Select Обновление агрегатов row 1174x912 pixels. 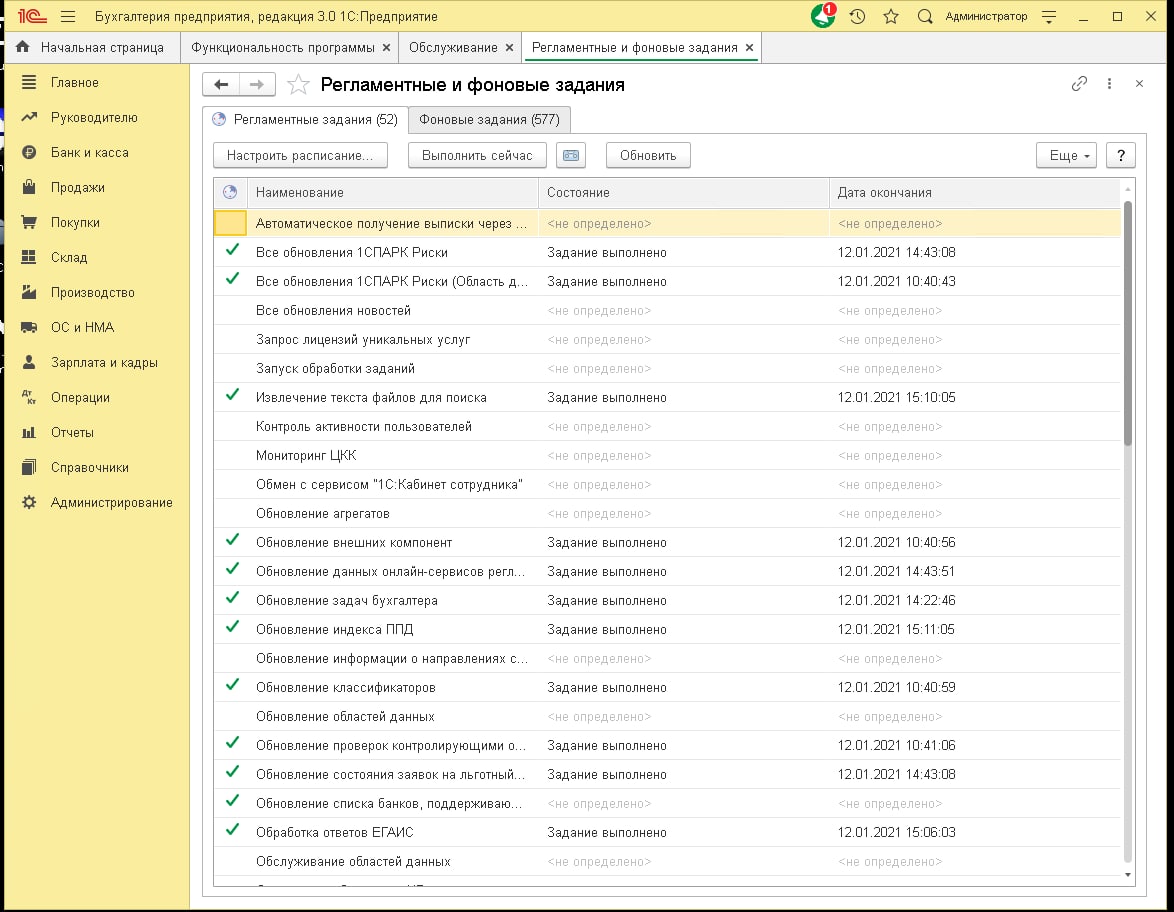667,514
